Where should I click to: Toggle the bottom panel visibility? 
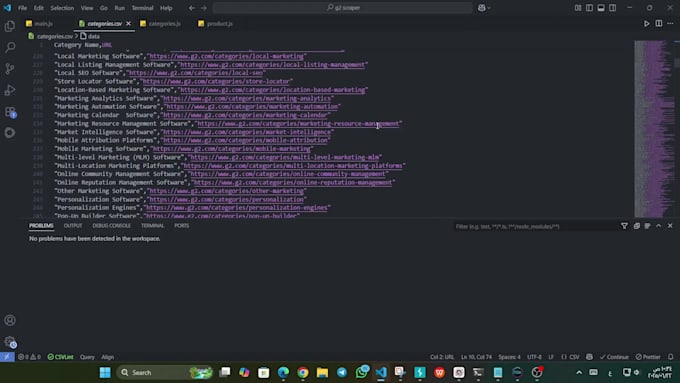click(601, 8)
